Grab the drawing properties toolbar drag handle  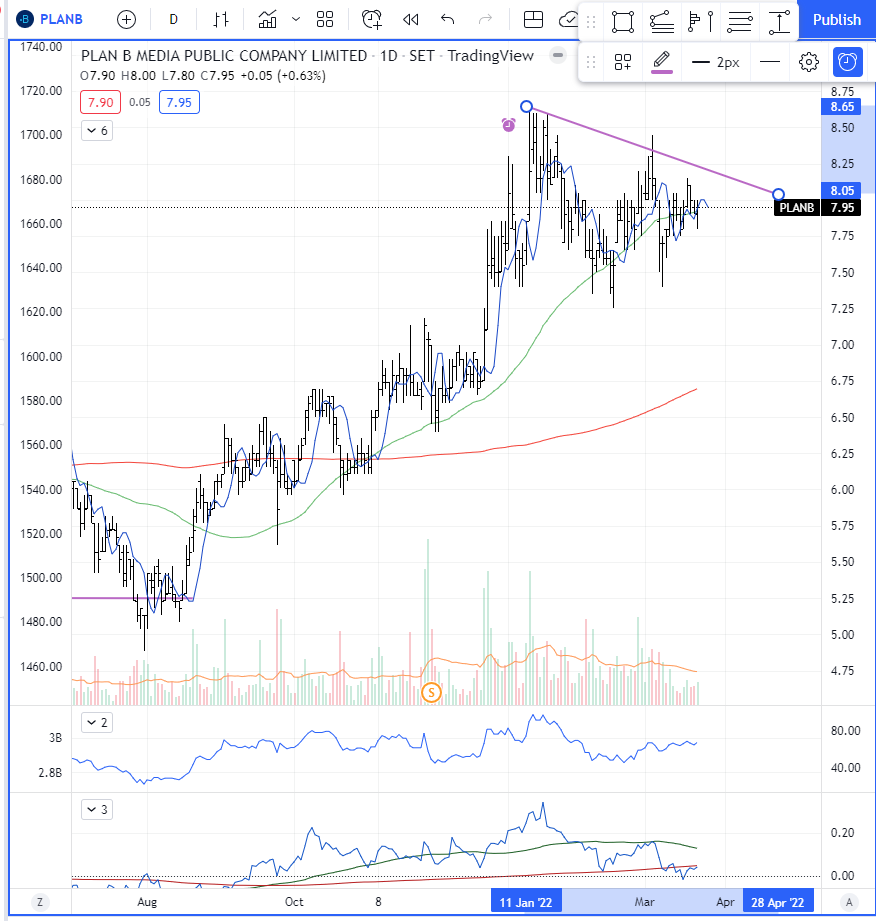coord(591,62)
